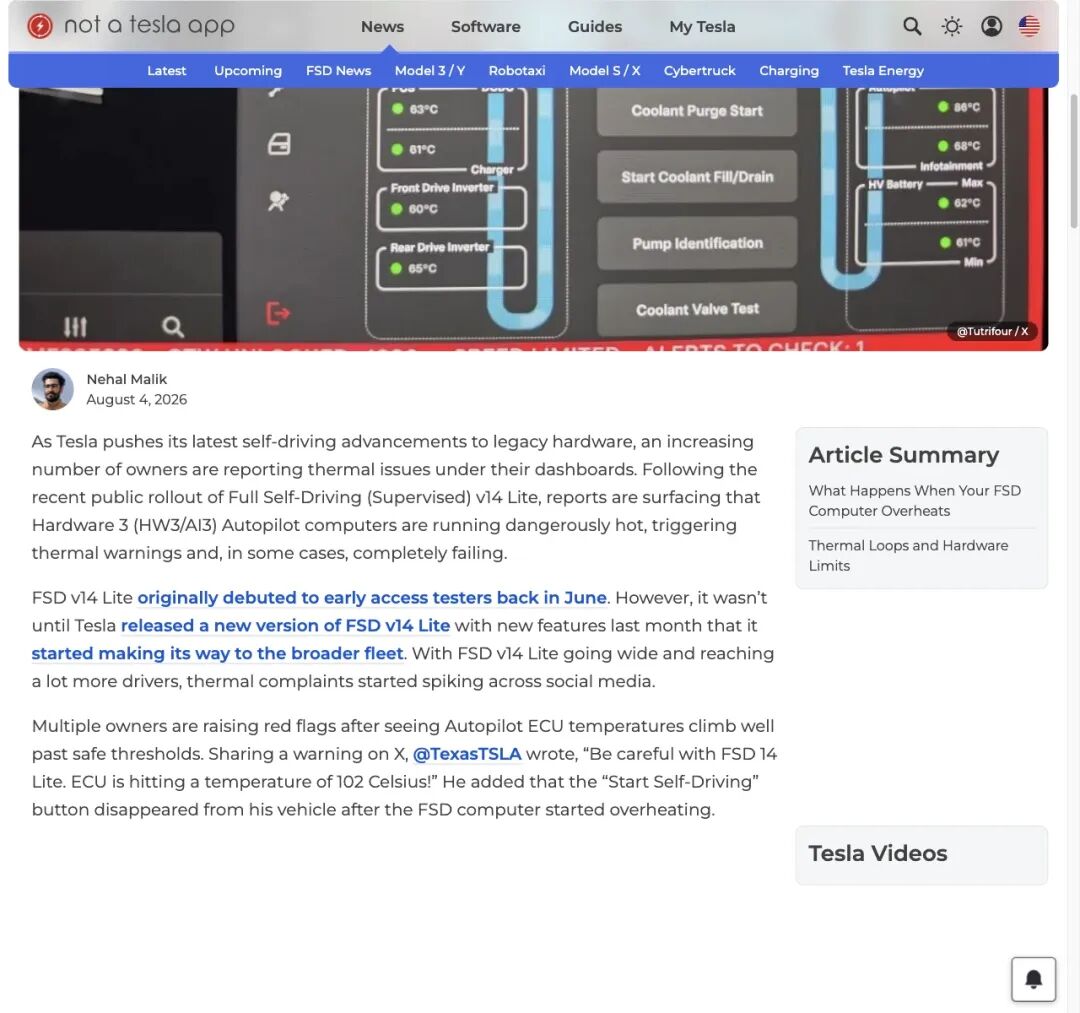Select FSD News category

click(x=338, y=70)
